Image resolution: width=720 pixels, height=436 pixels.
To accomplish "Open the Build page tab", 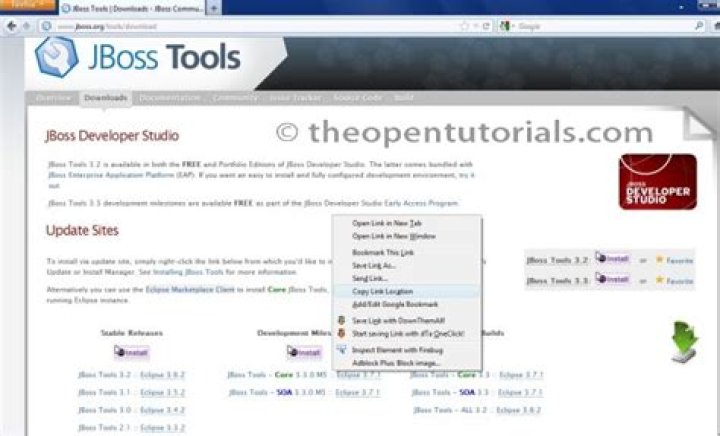I will [404, 98].
